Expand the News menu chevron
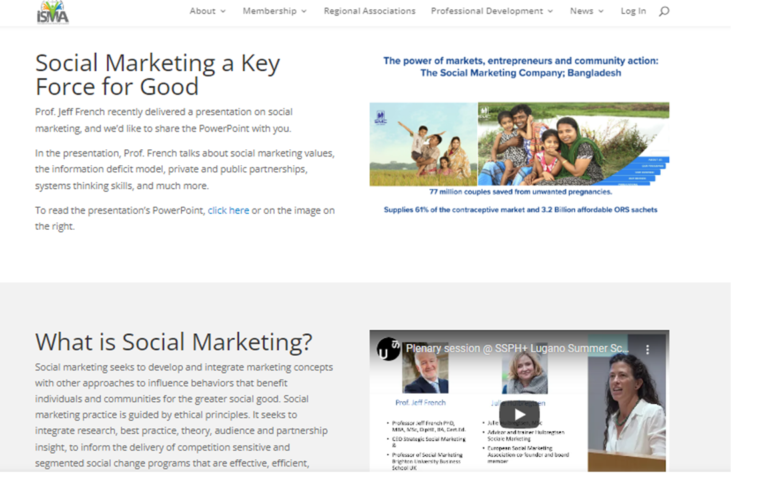768x483 pixels. pyautogui.click(x=601, y=11)
